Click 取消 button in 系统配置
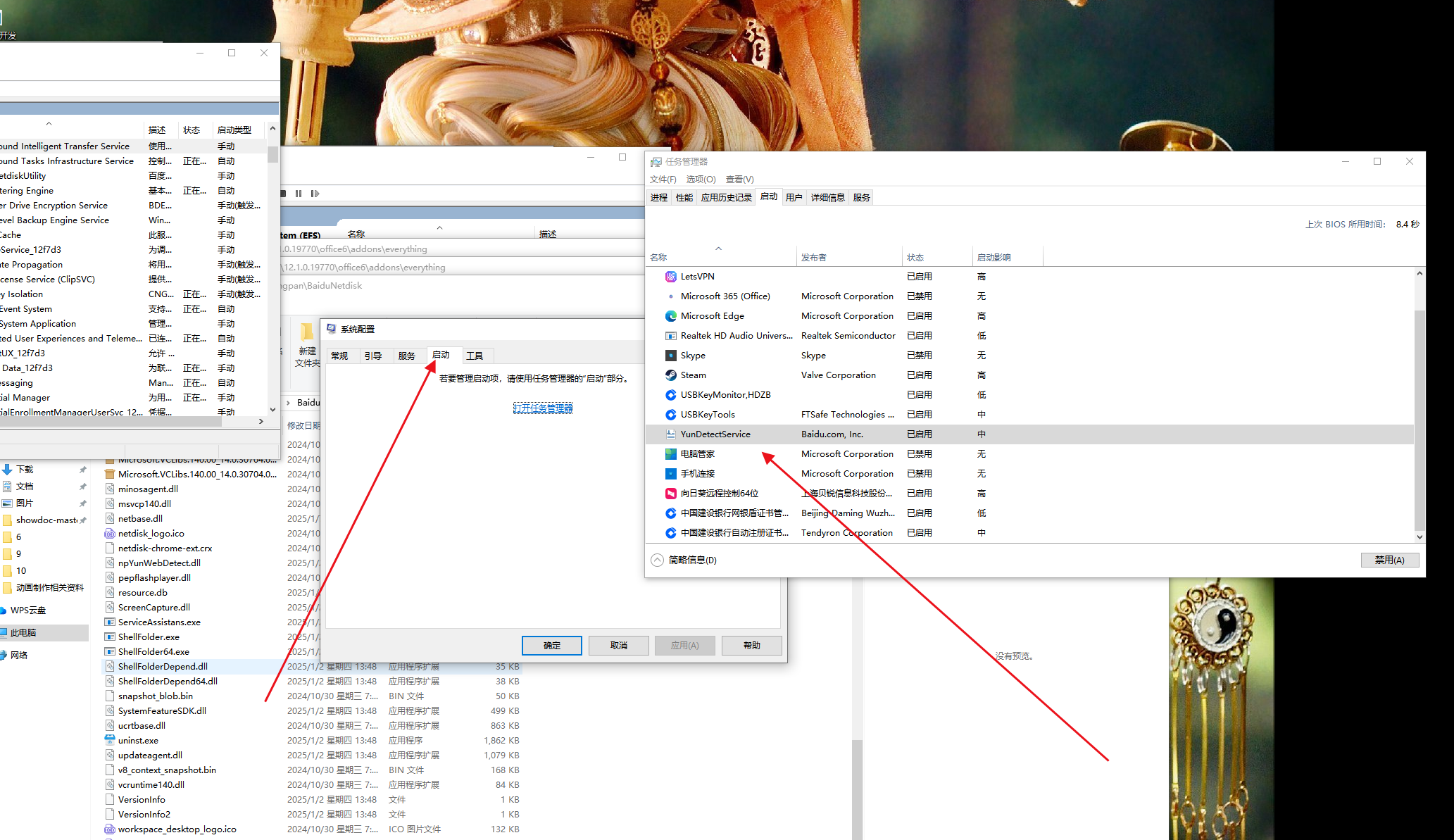 tap(619, 646)
